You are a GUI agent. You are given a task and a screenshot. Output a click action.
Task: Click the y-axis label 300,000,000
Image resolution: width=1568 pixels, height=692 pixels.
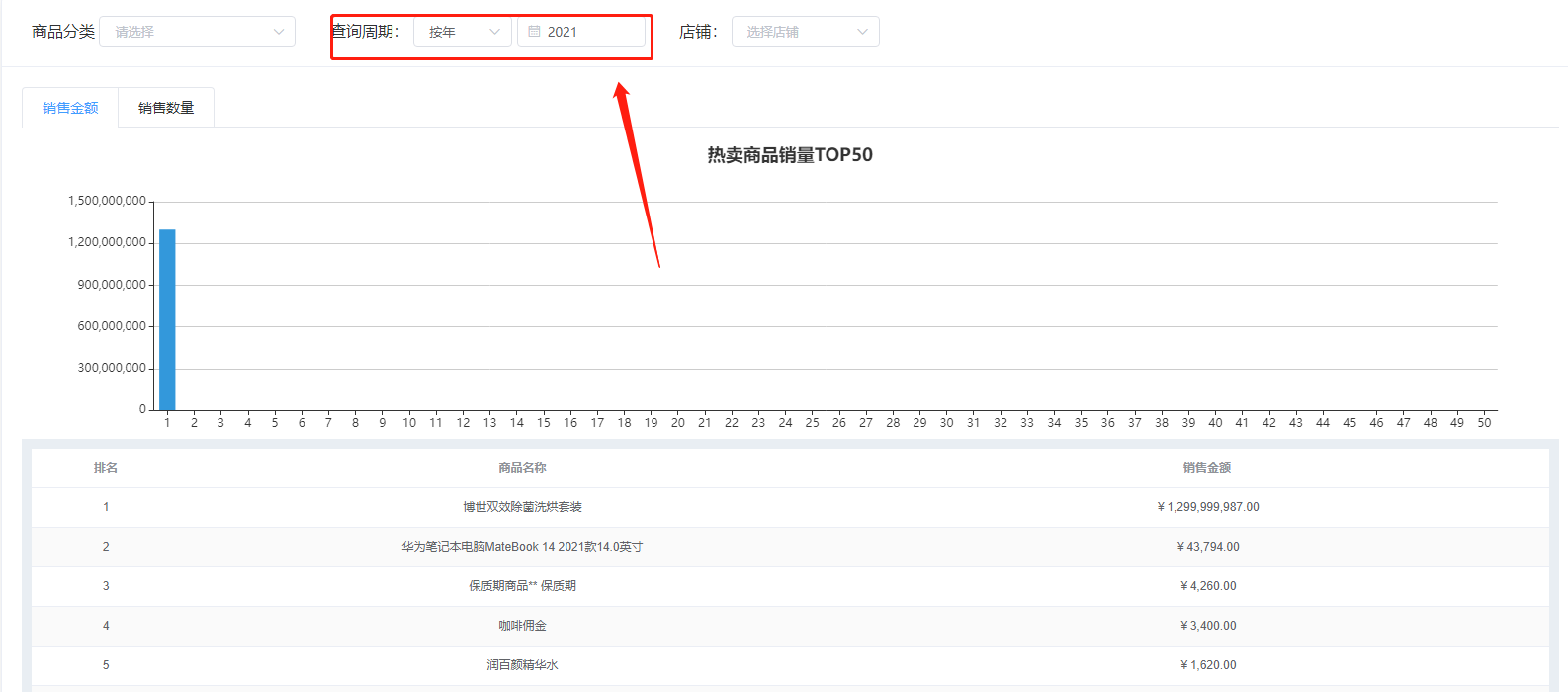[x=112, y=368]
